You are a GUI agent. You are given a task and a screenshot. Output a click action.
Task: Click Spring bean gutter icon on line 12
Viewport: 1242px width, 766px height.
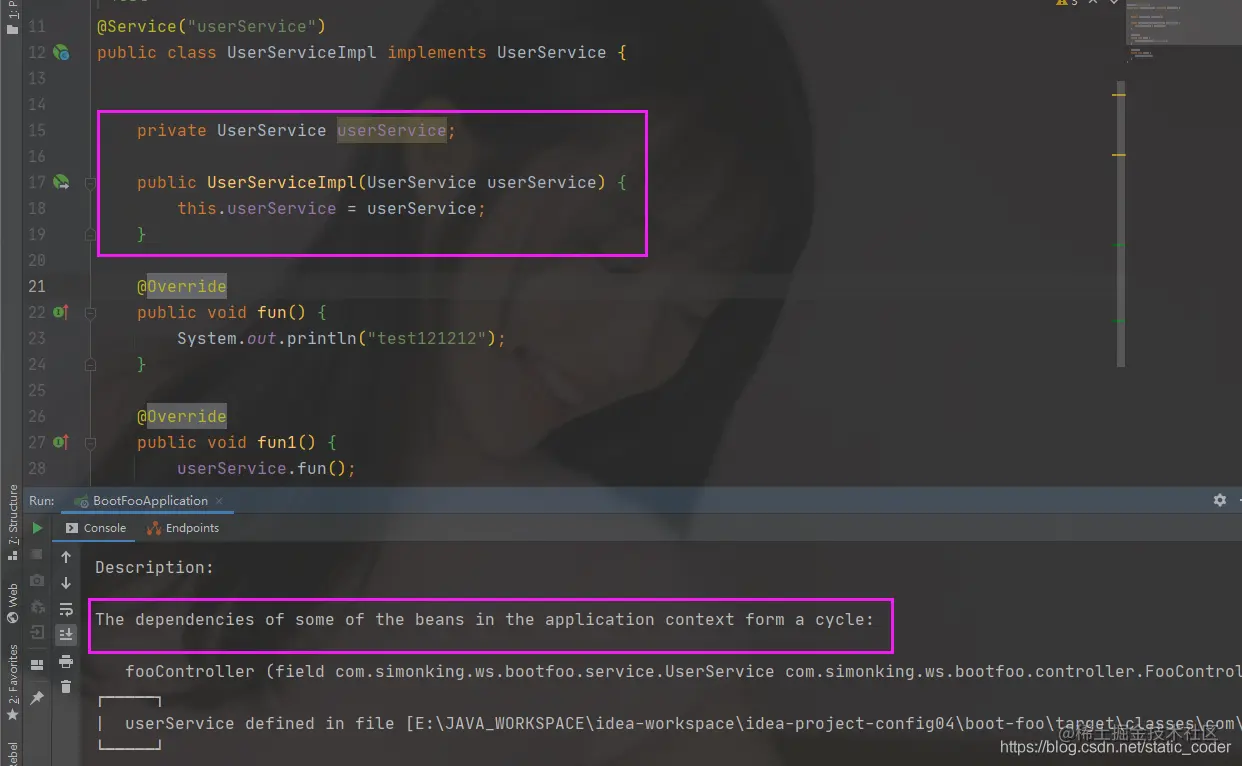tap(61, 52)
